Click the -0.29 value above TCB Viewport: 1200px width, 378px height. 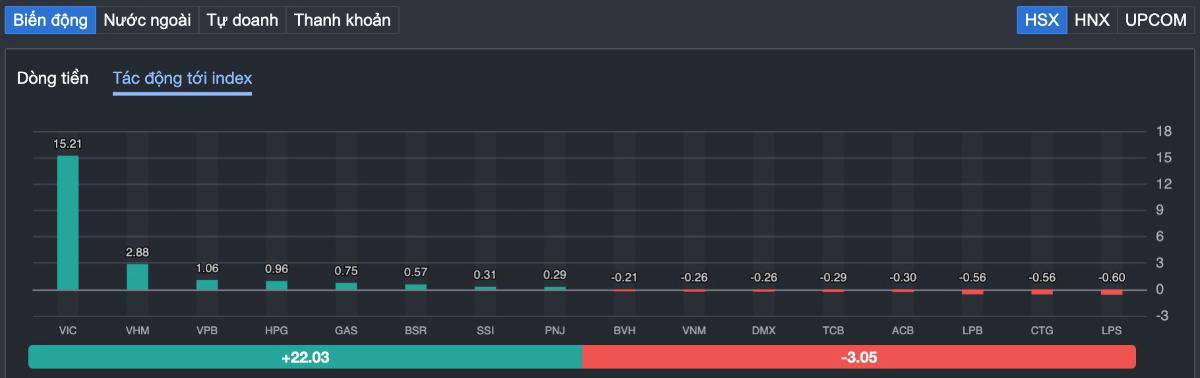point(833,277)
